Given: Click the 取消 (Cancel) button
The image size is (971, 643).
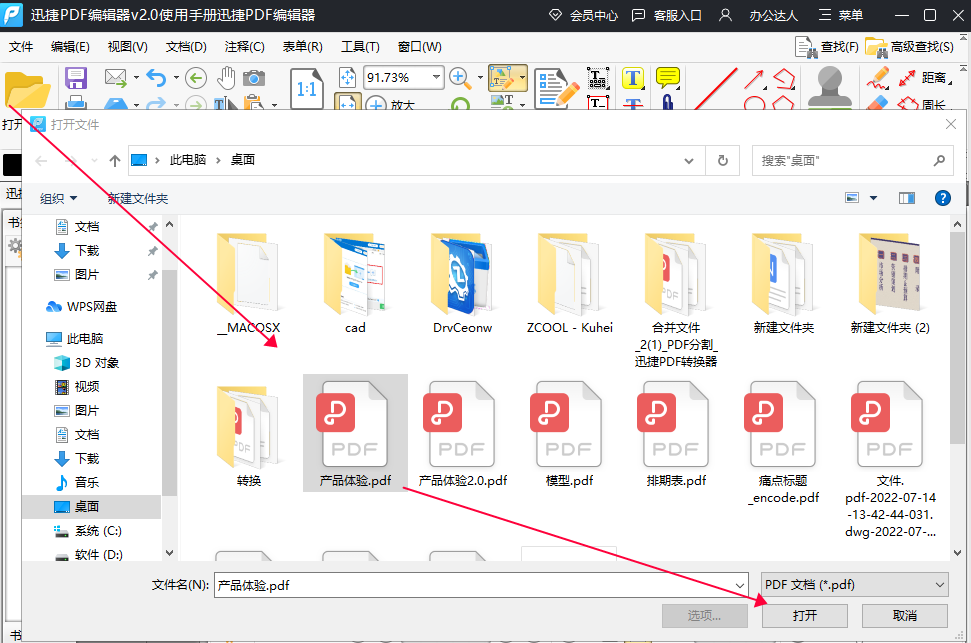Looking at the screenshot, I should pos(905,616).
